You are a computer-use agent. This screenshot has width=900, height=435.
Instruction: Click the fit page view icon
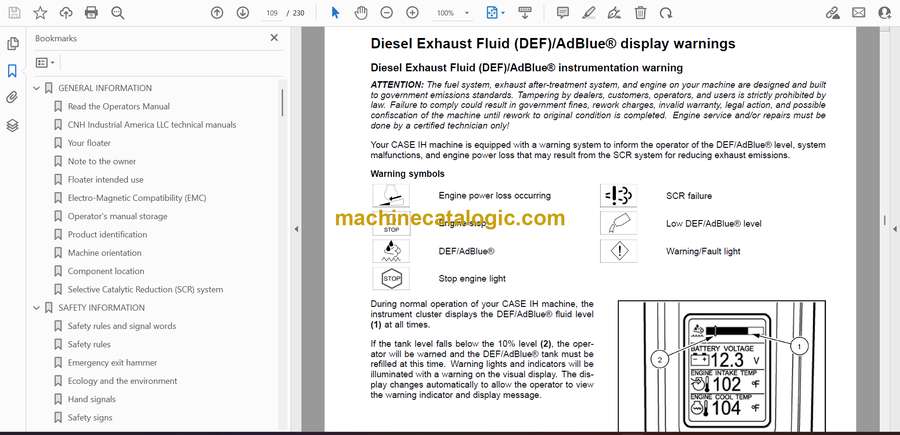(x=492, y=13)
